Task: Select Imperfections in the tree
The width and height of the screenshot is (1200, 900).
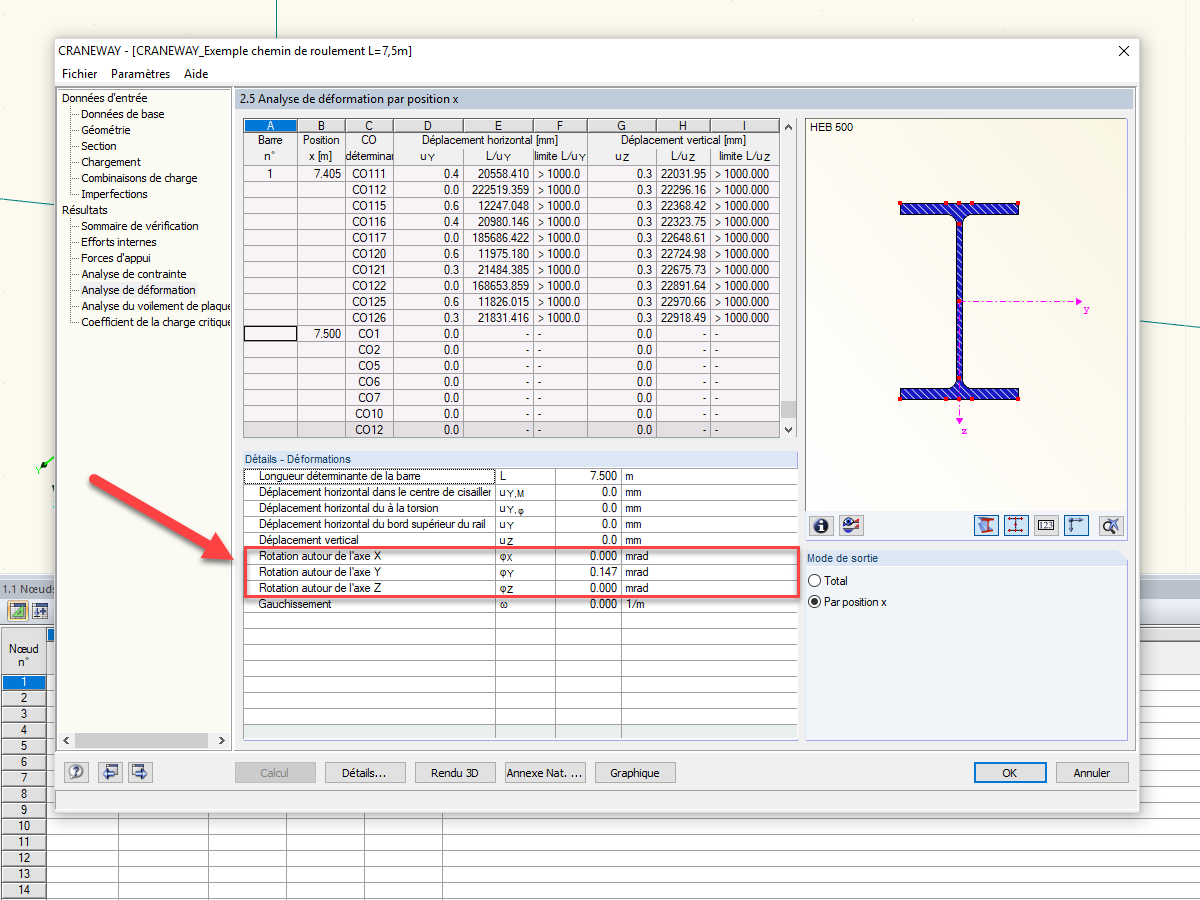Action: pyautogui.click(x=114, y=194)
